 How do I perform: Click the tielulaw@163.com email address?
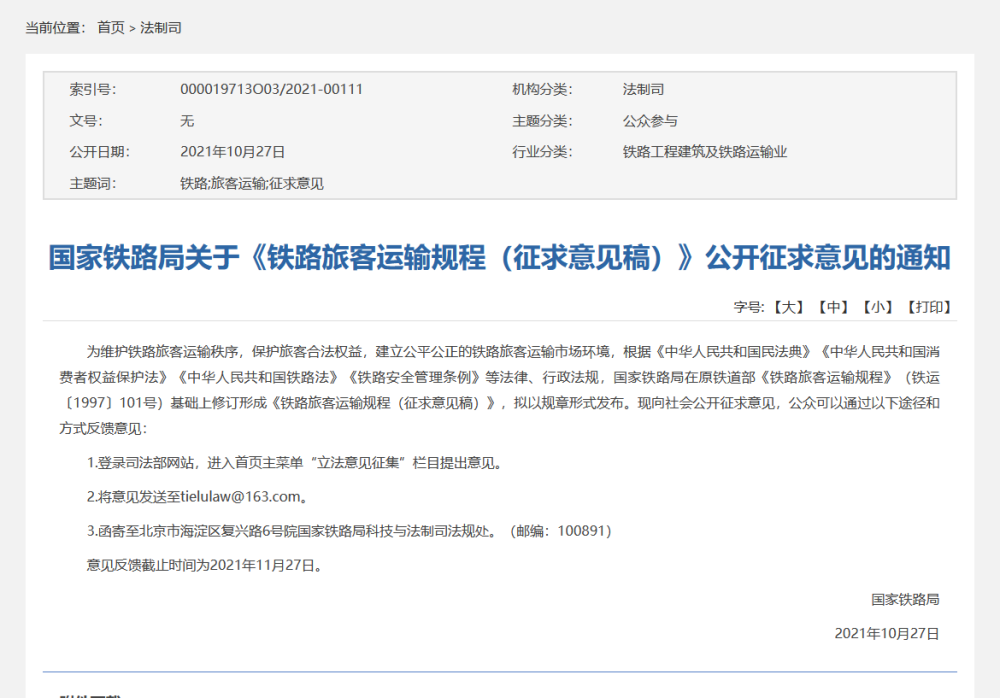click(x=240, y=496)
